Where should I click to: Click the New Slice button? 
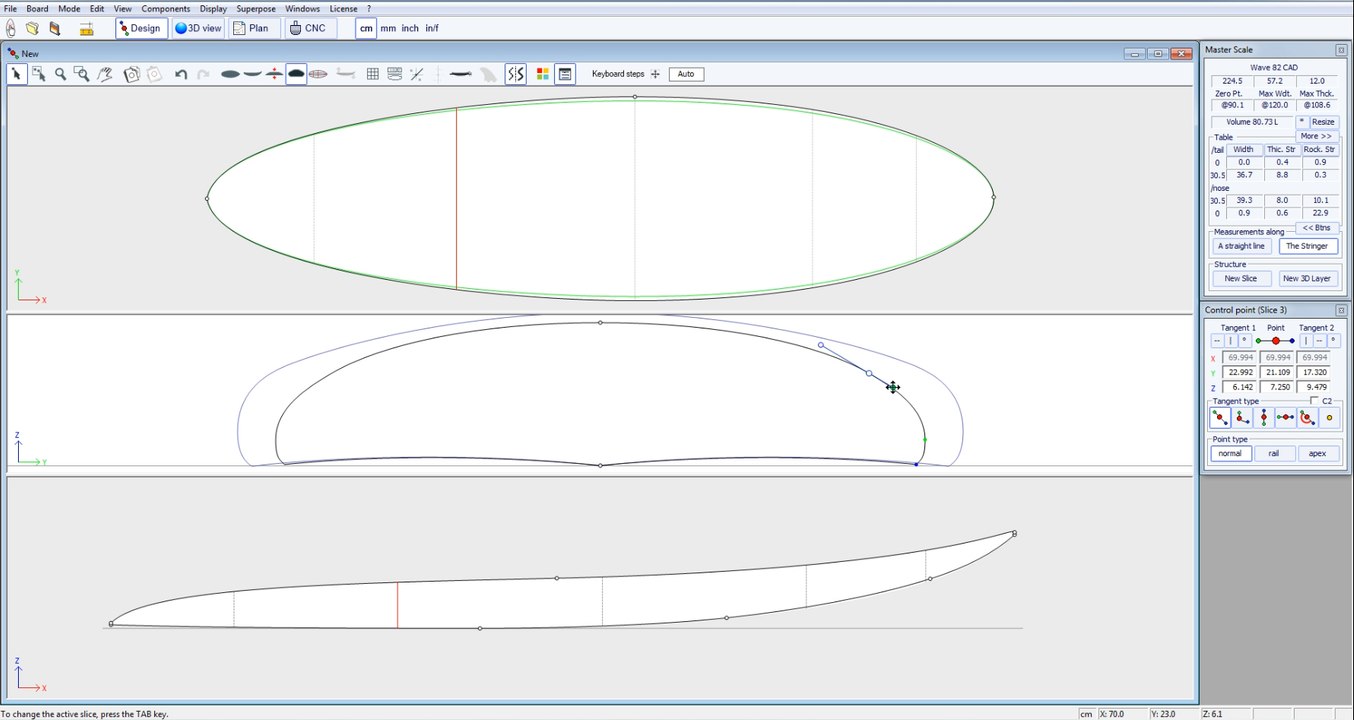(1241, 279)
